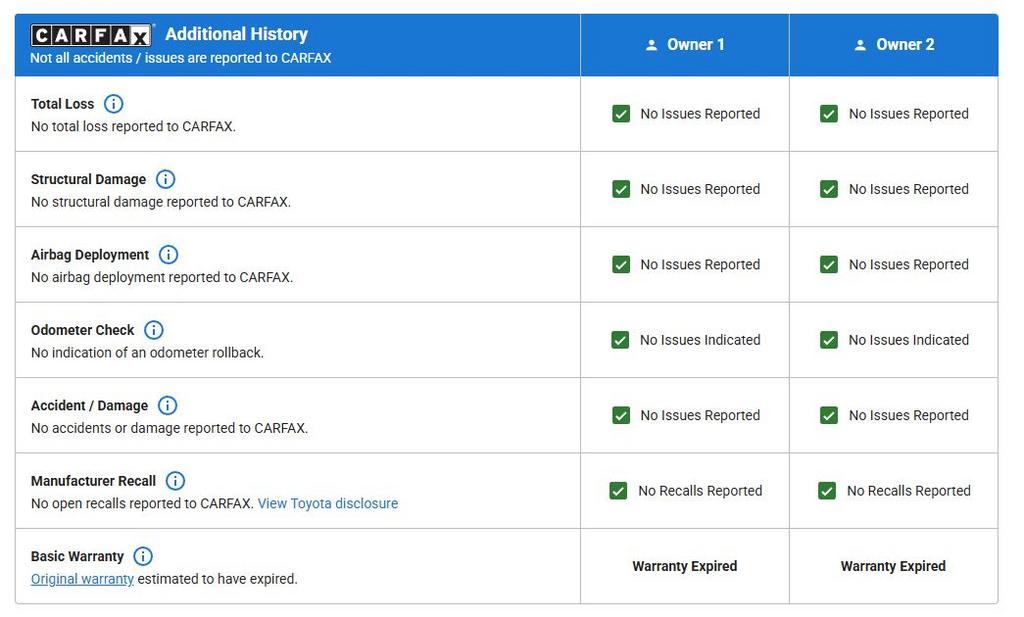1024x617 pixels.
Task: Click the info icon next to Total Loss
Action: tap(114, 104)
